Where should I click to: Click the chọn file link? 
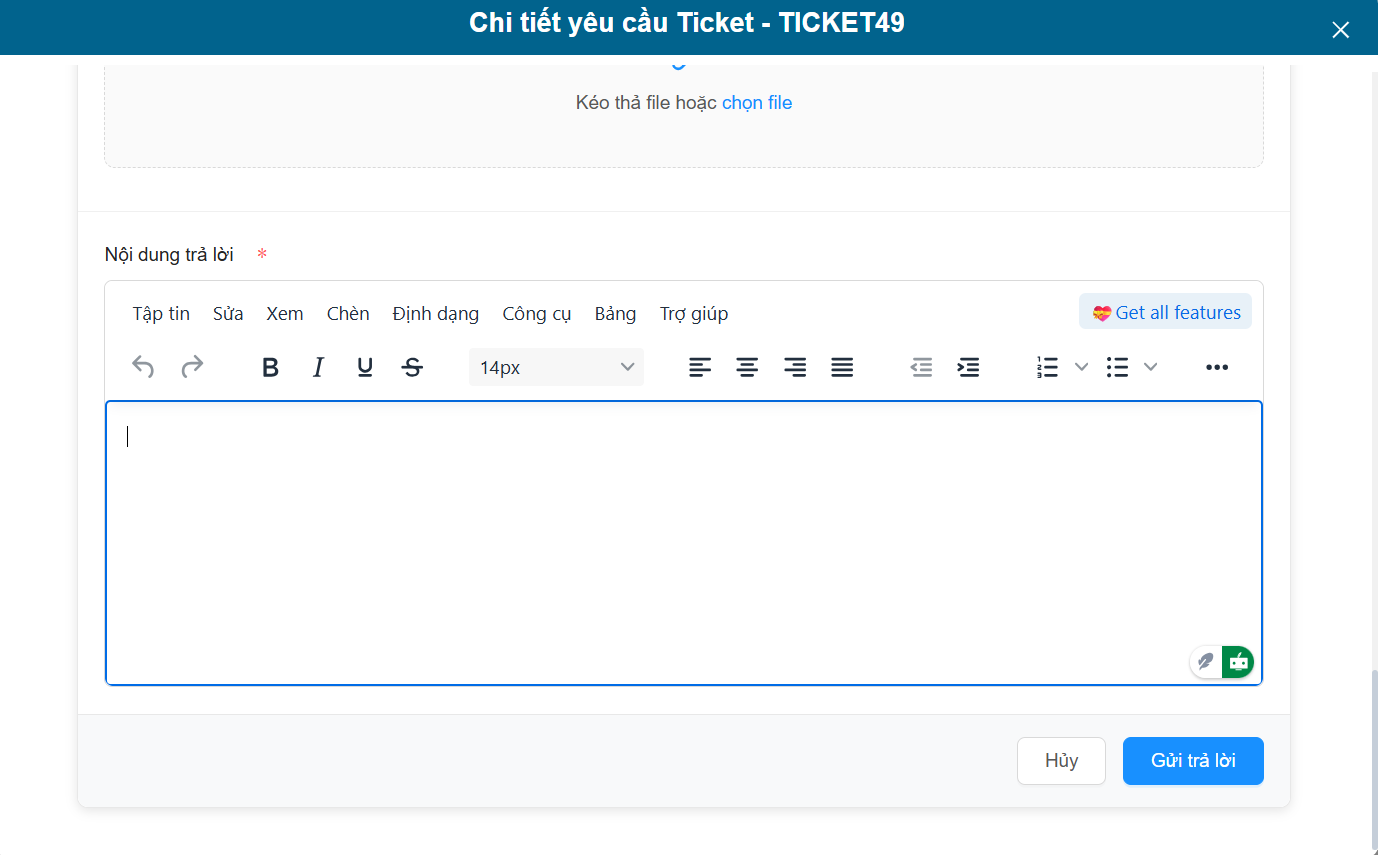click(x=757, y=103)
